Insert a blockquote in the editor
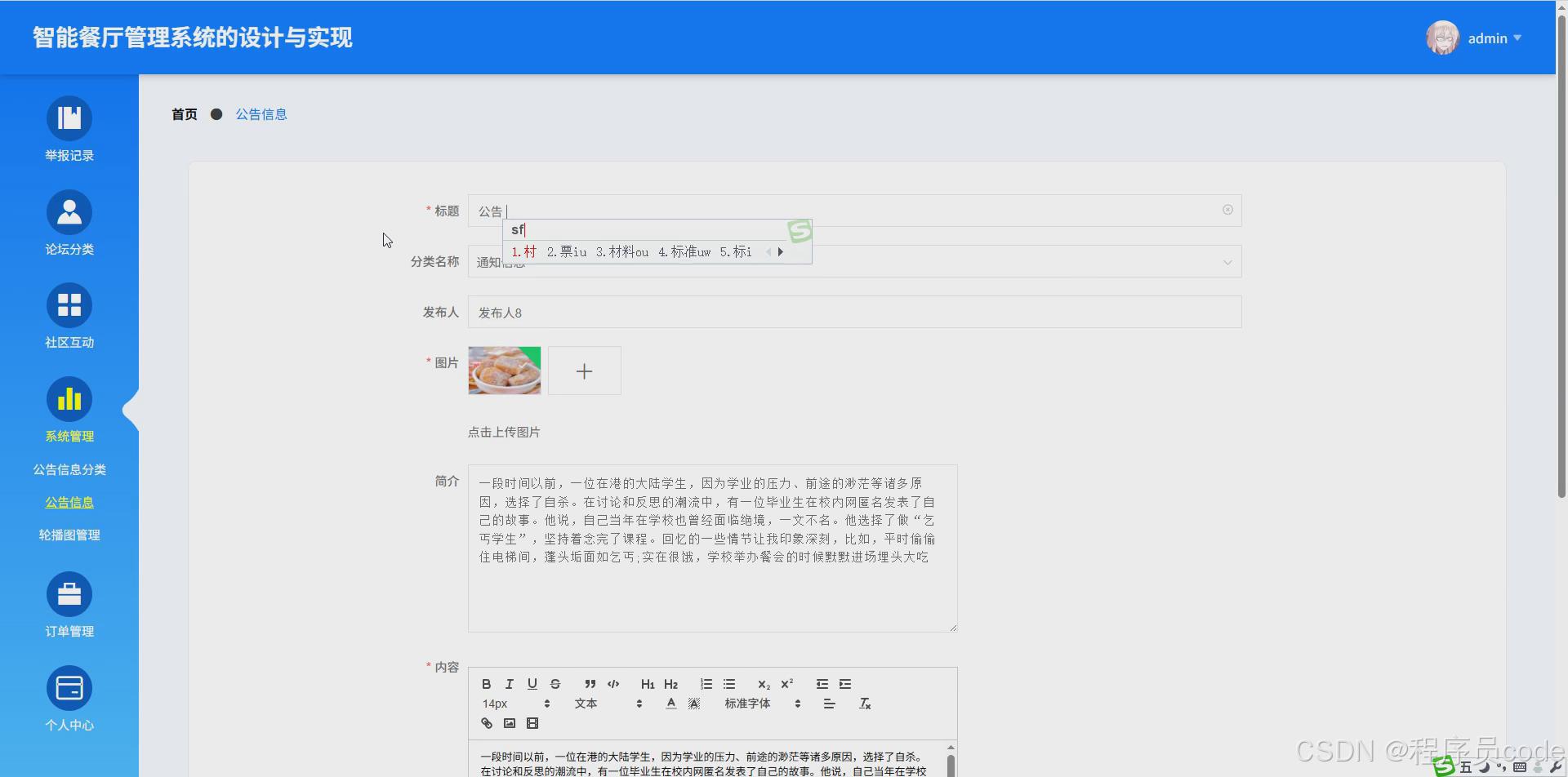 coord(590,684)
